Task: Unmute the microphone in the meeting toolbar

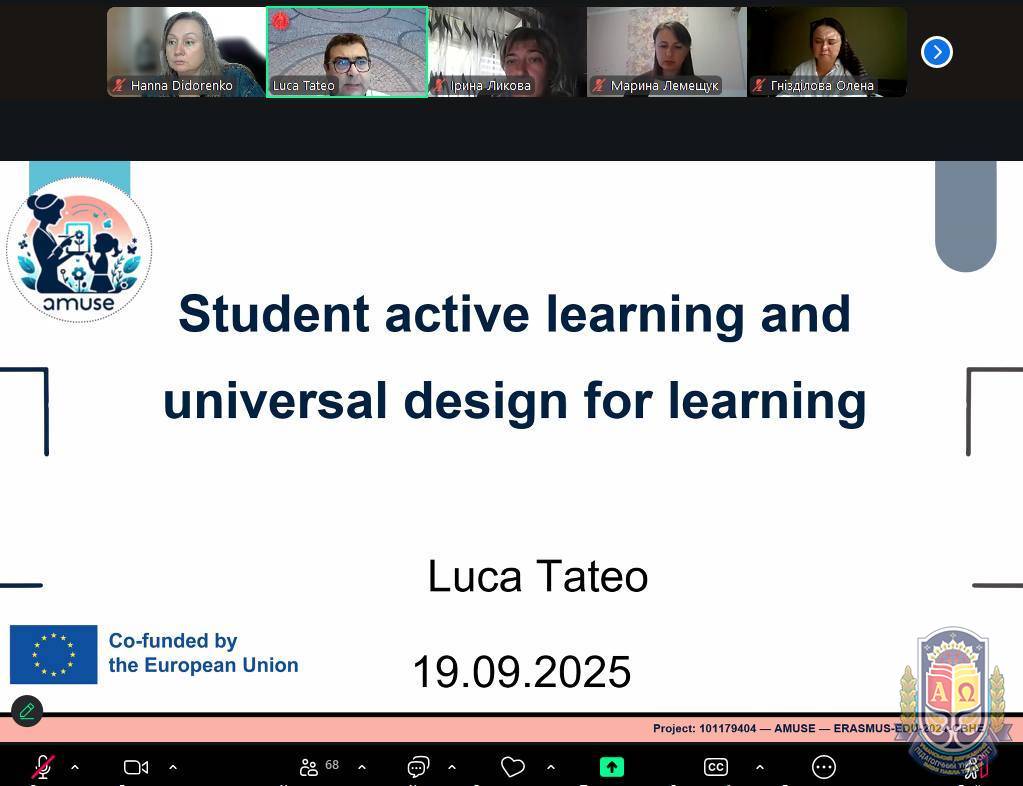Action: point(42,767)
